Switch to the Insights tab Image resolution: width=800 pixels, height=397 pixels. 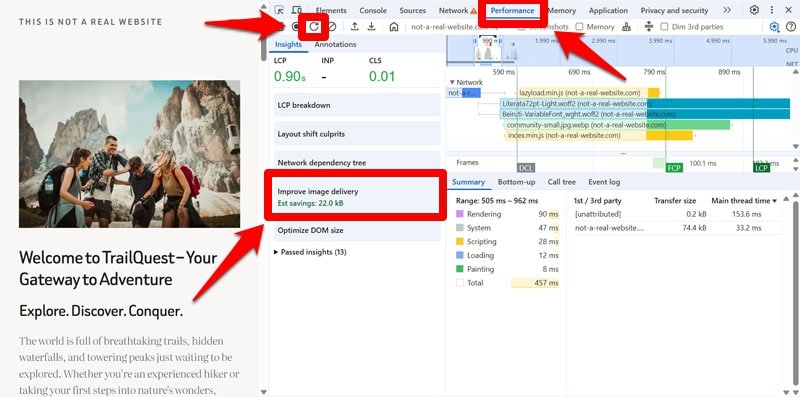288,44
